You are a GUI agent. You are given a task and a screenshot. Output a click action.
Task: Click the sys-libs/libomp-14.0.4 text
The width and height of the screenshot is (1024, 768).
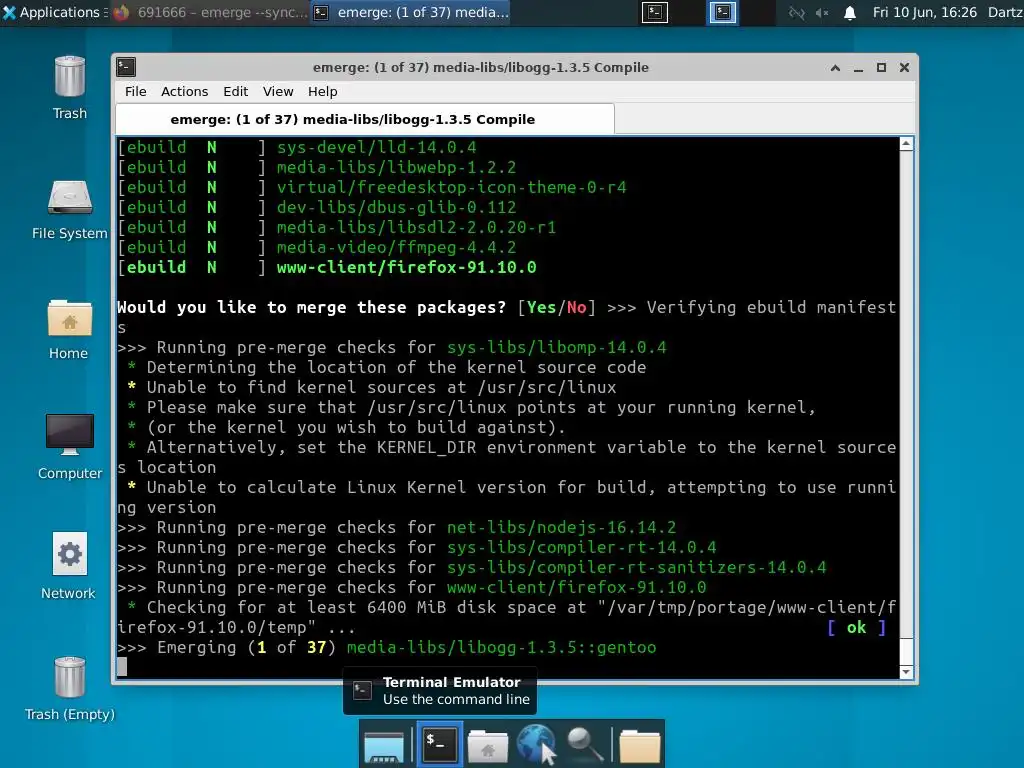coord(556,347)
